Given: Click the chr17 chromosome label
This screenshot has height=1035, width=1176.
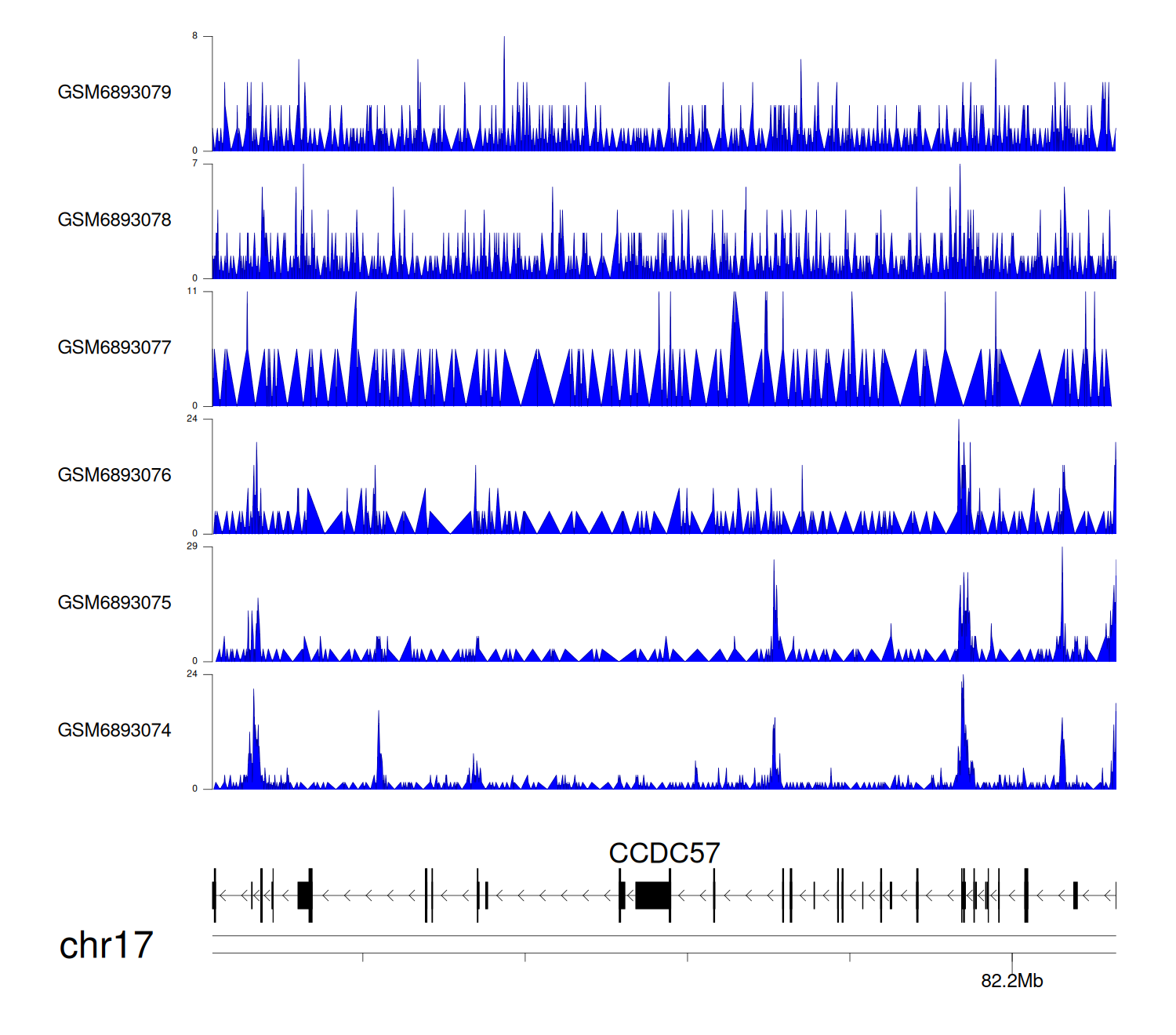Looking at the screenshot, I should 106,946.
